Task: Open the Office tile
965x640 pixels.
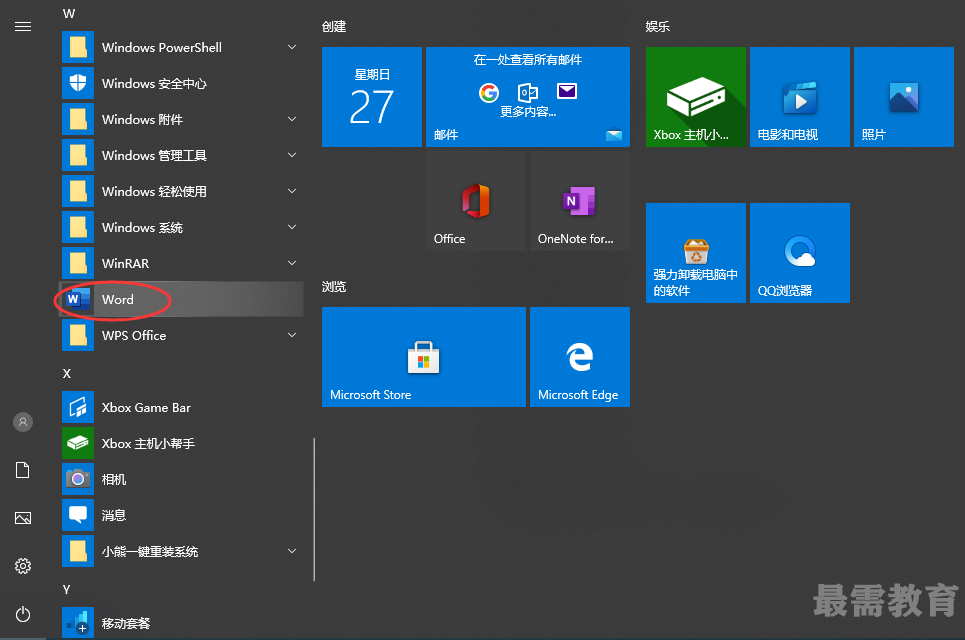Action: pyautogui.click(x=476, y=201)
